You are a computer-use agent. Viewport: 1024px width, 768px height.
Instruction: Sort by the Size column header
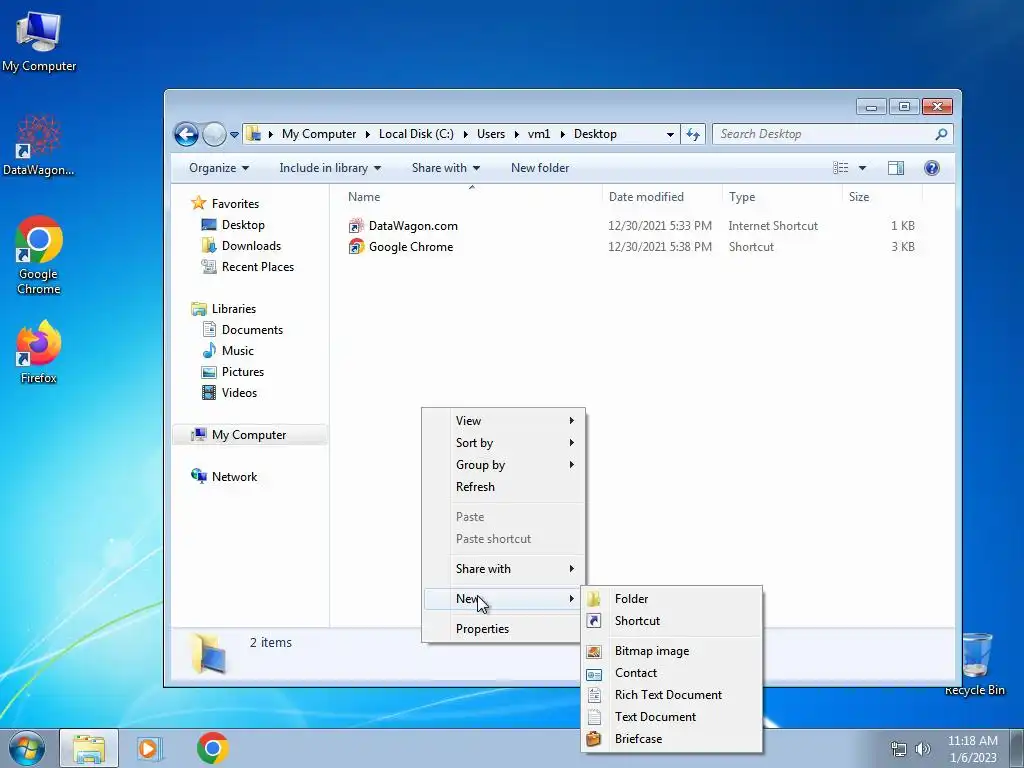(x=882, y=197)
